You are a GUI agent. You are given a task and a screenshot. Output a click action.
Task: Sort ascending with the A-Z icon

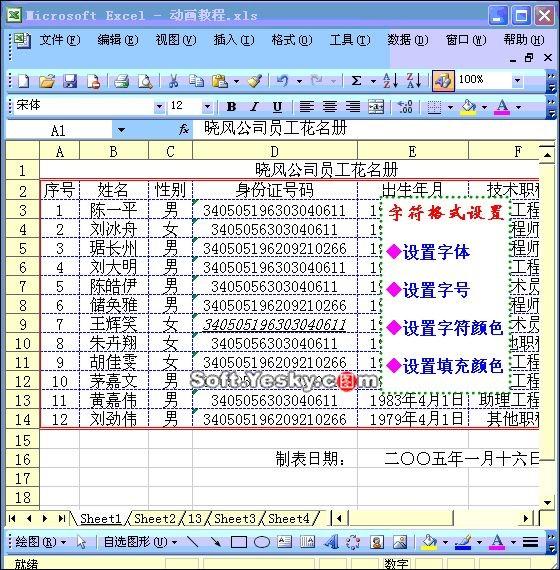[390, 80]
